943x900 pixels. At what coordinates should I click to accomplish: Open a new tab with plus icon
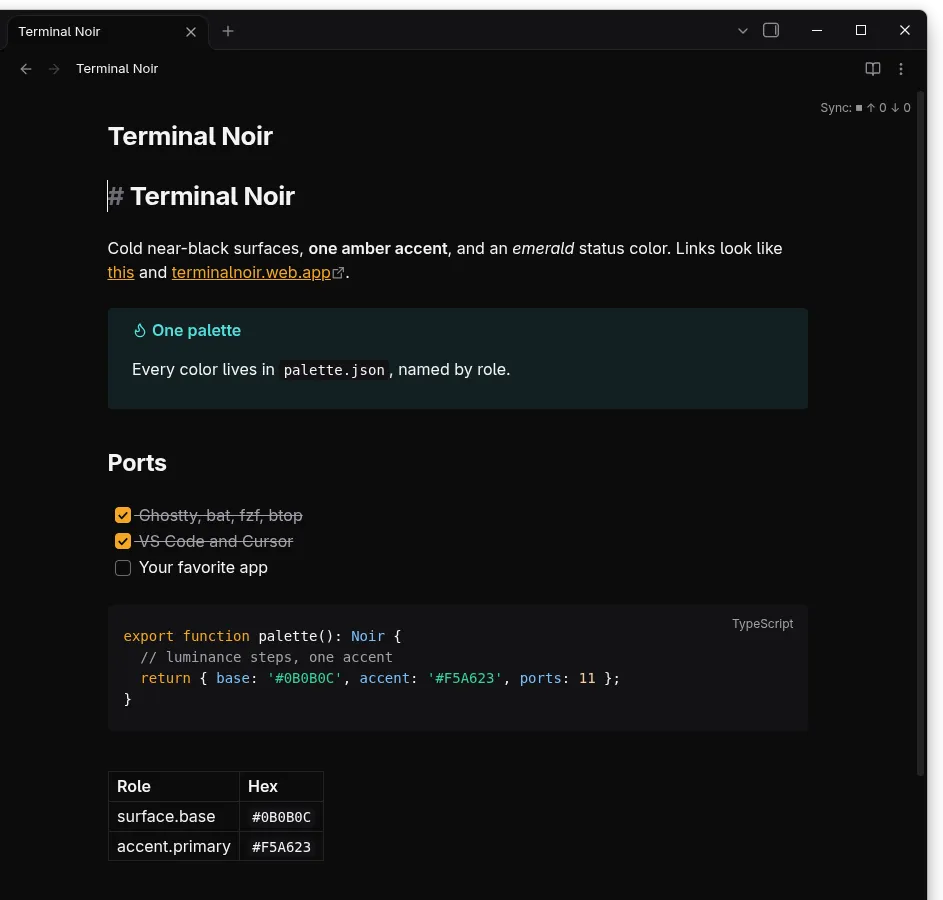click(228, 31)
